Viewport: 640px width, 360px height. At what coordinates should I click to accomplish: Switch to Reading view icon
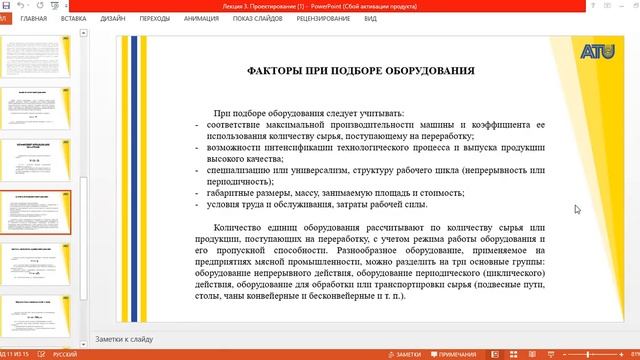coord(532,354)
